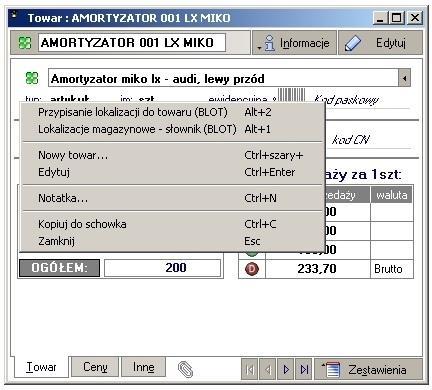Open the Zestawienia reports button

368,369
